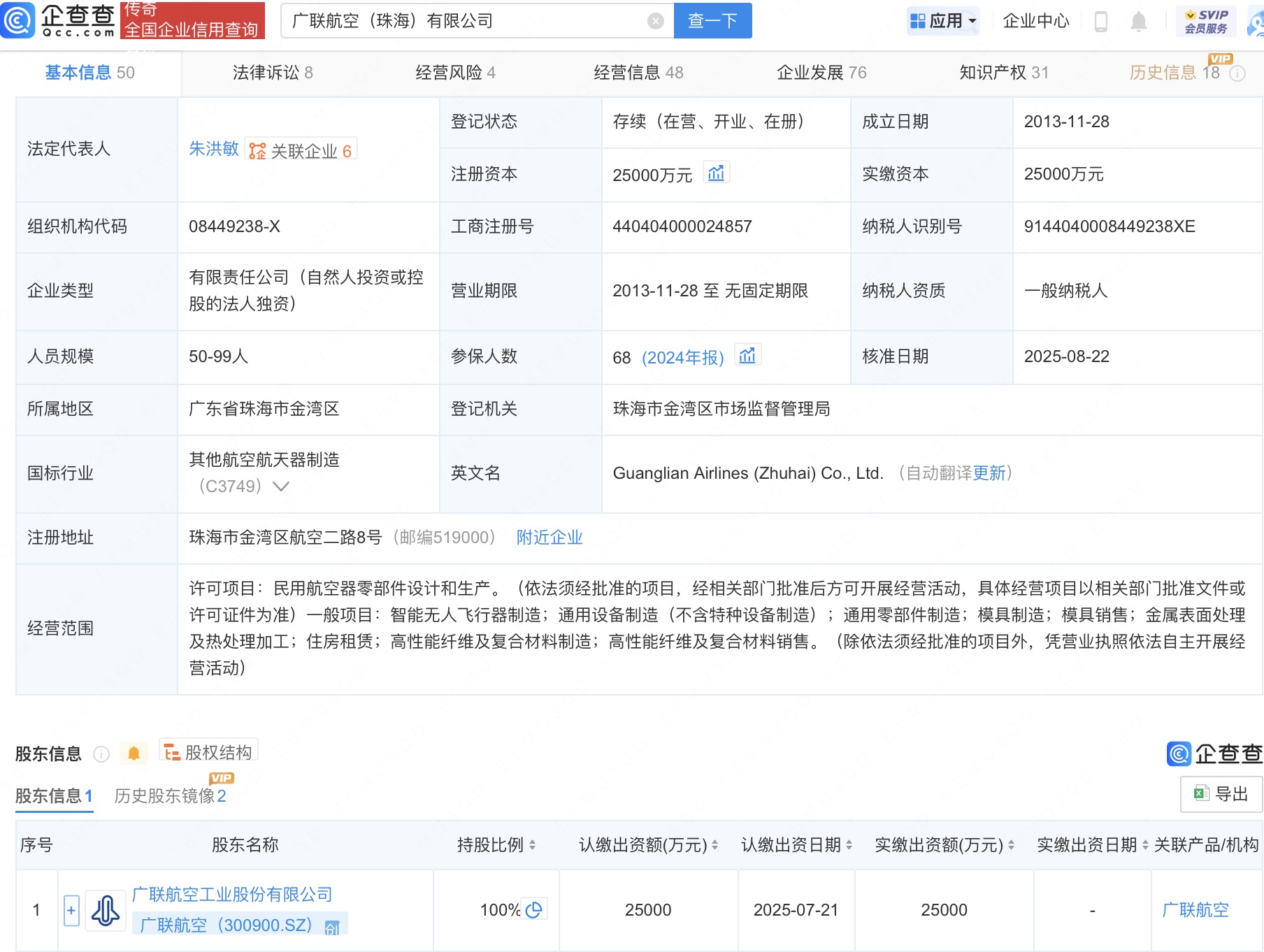1264x952 pixels.
Task: Select the approval date 2025-08-22
Action: (x=1067, y=356)
